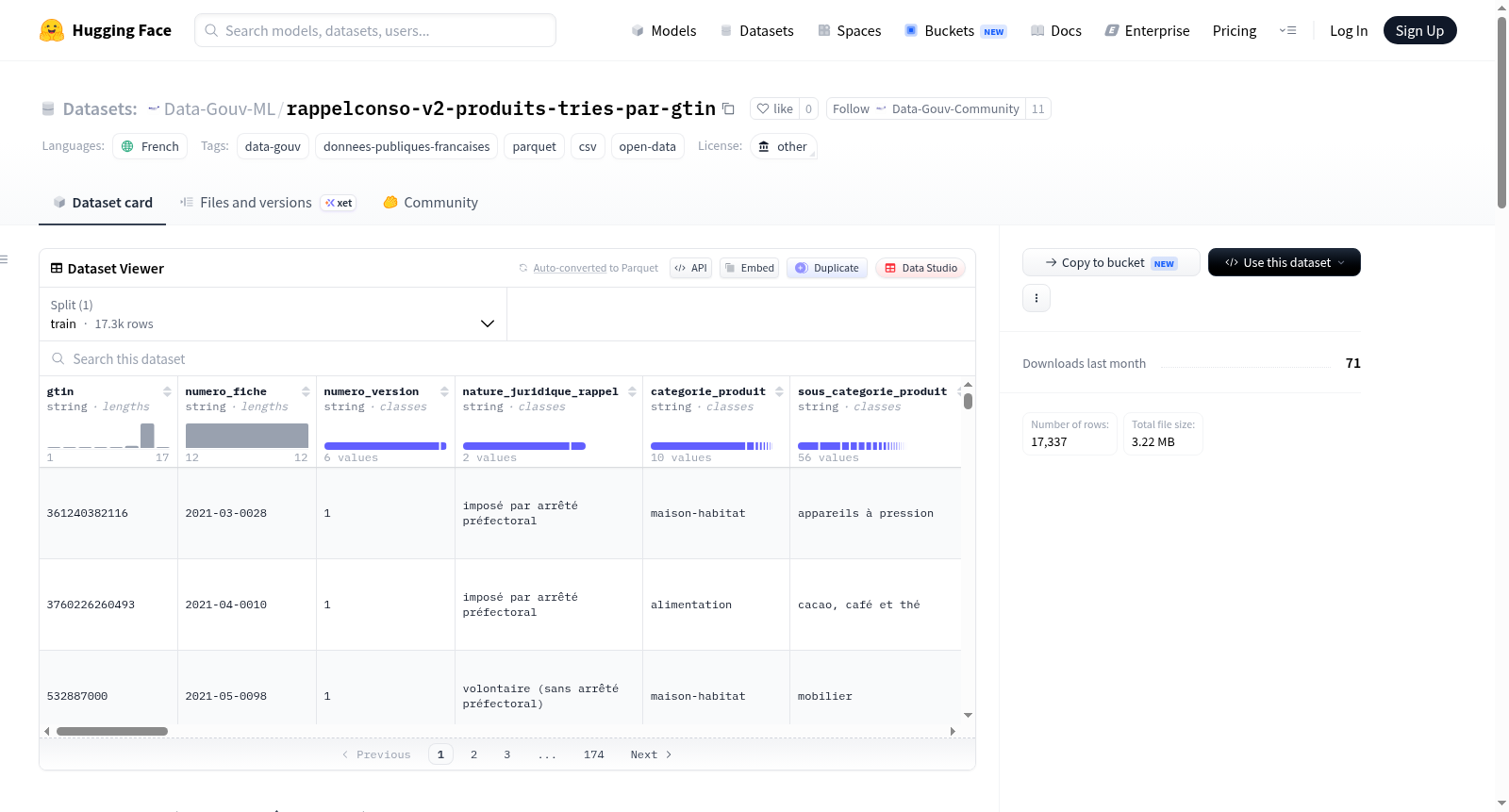Viewport: 1509px width, 812px height.
Task: Follow the Data-Gouv-Community organization
Action: (x=925, y=108)
